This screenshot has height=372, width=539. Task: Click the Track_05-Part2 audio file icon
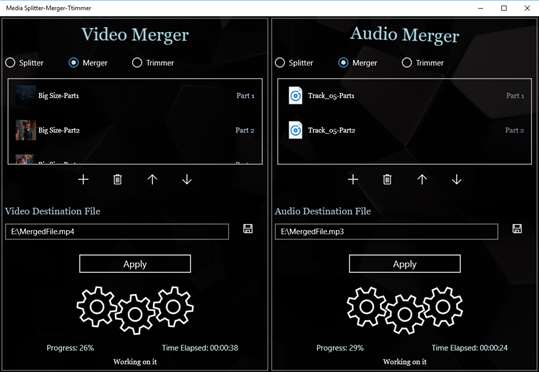(295, 130)
